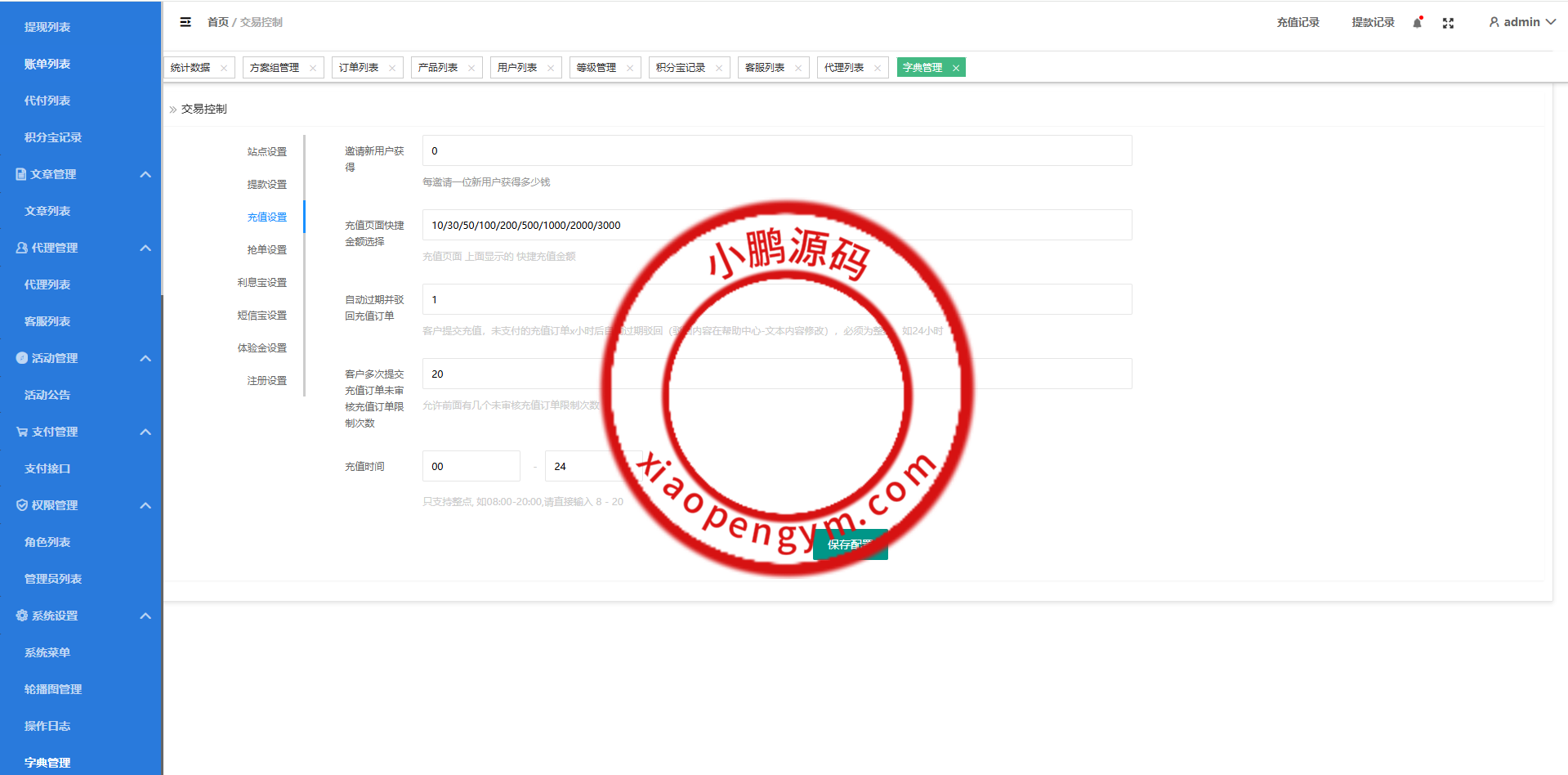The height and width of the screenshot is (775, 1568).
Task: Open 轮播图管理 in the sidebar
Action: (x=53, y=689)
